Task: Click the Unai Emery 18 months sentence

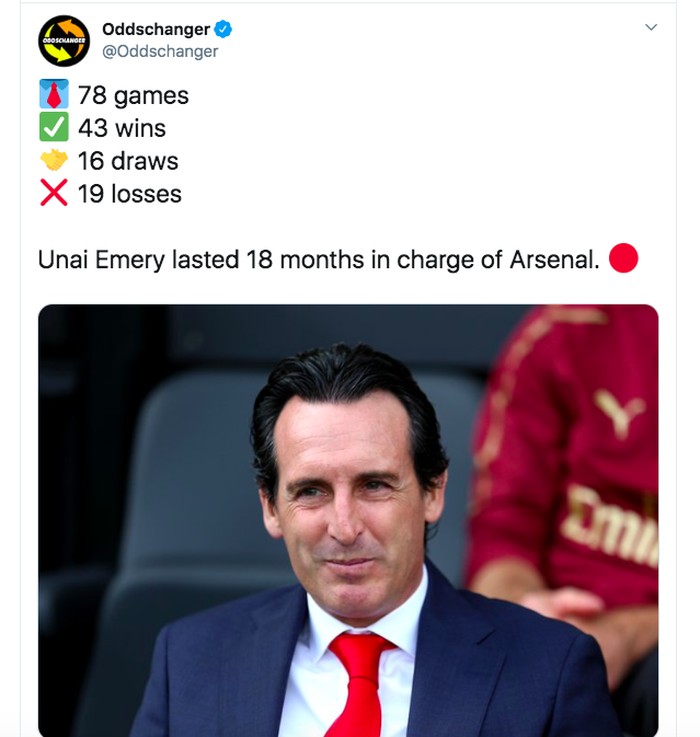Action: (x=318, y=260)
